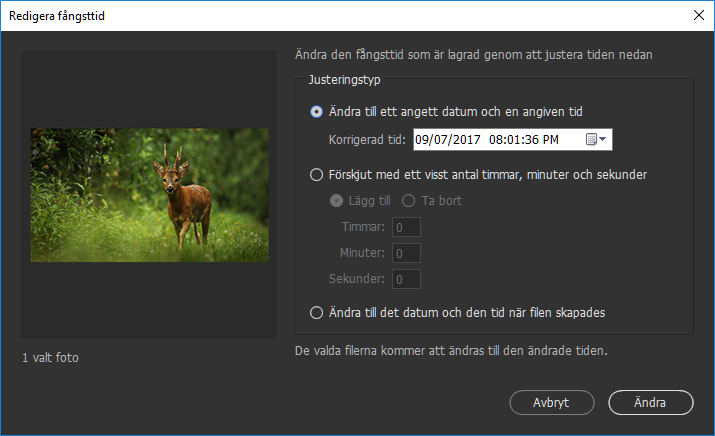Screen dimensions: 715x436
Task: Close the Redigera fångsttid dialog
Action: (698, 14)
